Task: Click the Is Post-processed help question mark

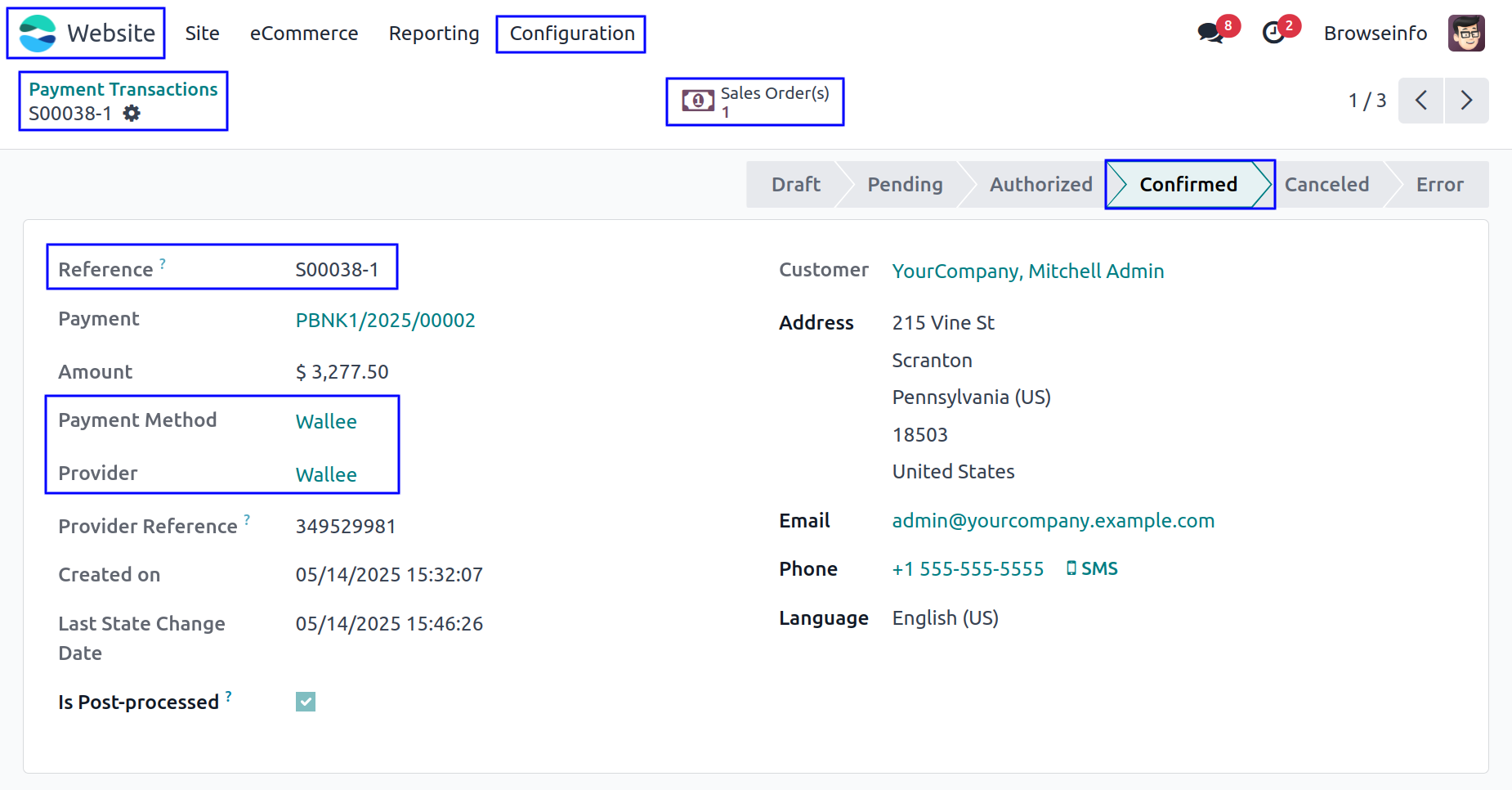Action: (229, 696)
